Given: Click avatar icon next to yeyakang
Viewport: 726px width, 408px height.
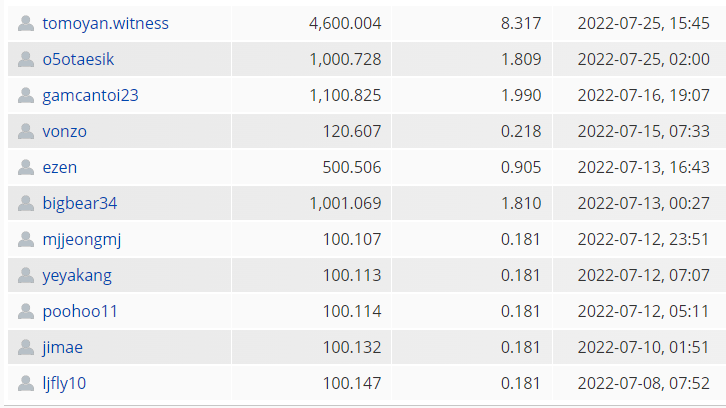Looking at the screenshot, I should 27,275.
